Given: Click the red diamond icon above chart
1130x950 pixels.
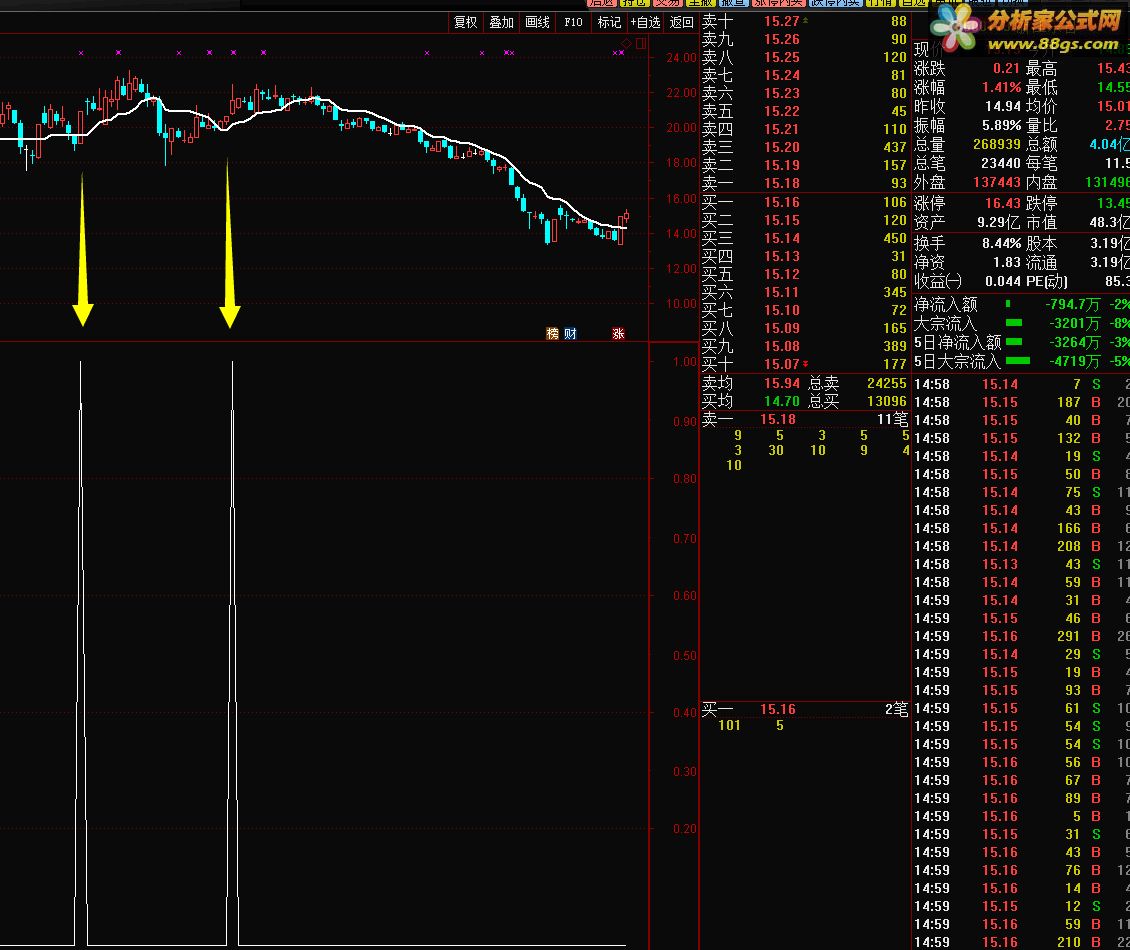Looking at the screenshot, I should pyautogui.click(x=626, y=44).
